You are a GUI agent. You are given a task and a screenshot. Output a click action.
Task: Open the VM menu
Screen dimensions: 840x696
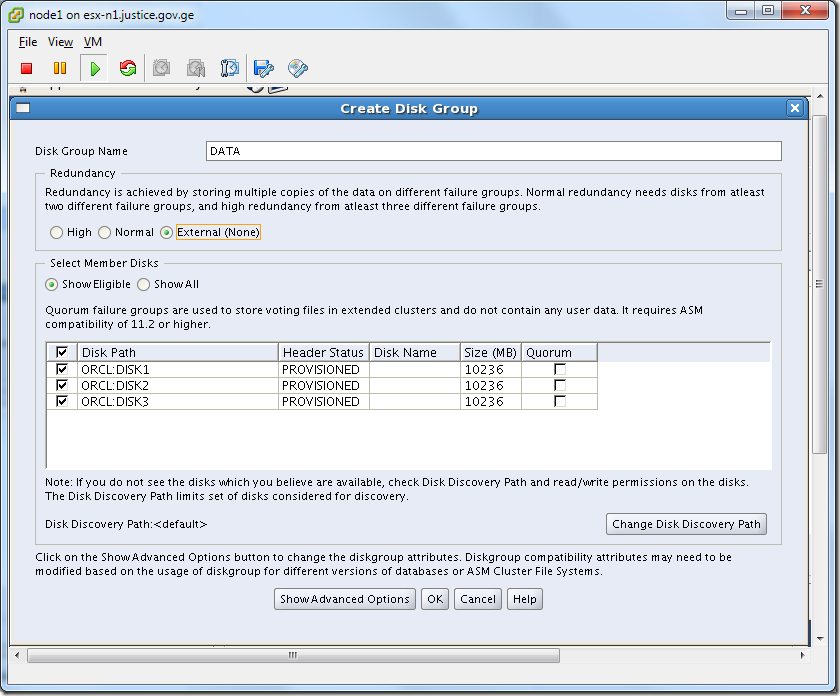93,42
